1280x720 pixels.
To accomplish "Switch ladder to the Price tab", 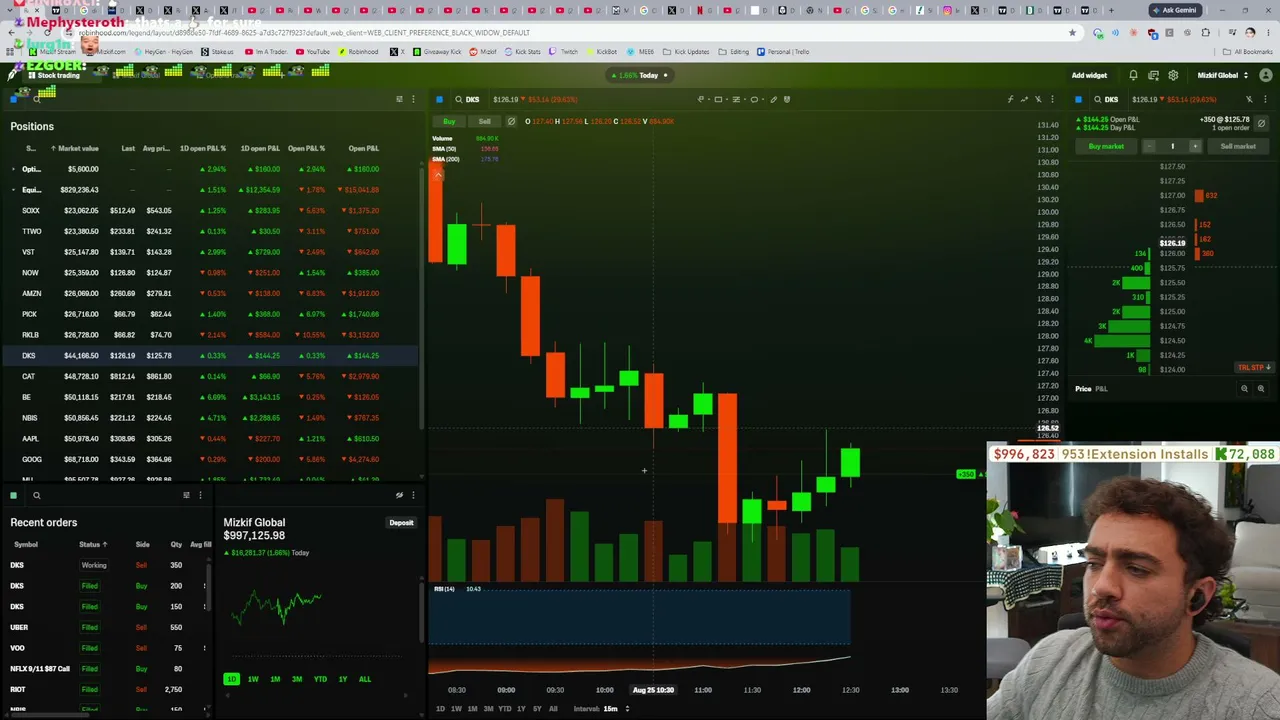I will tap(1083, 389).
